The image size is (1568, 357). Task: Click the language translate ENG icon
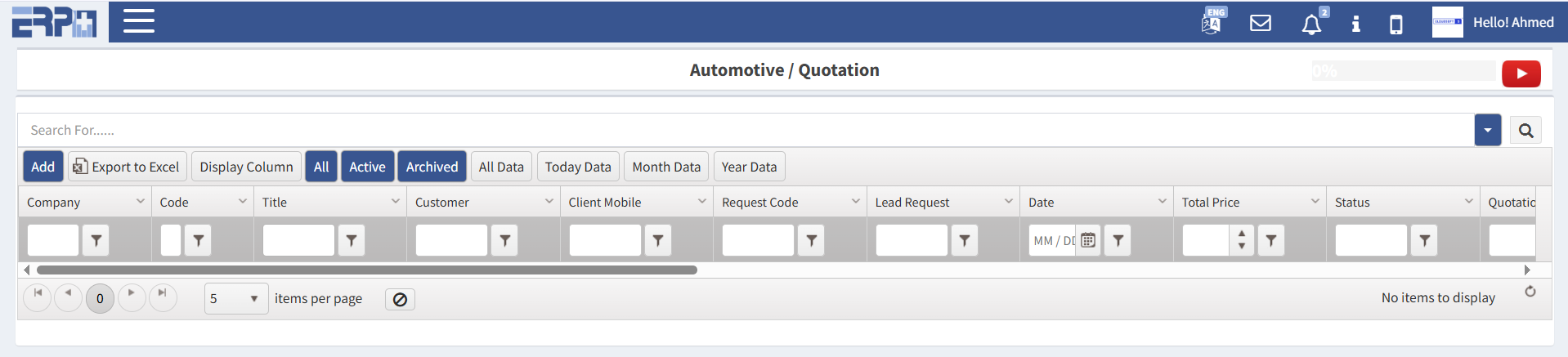coord(1212,22)
